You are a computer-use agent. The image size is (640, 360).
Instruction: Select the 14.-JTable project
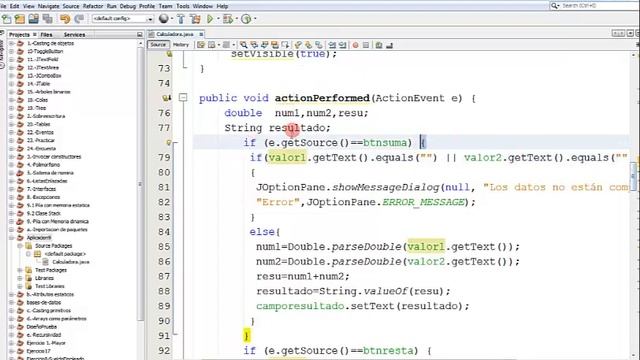[38, 84]
